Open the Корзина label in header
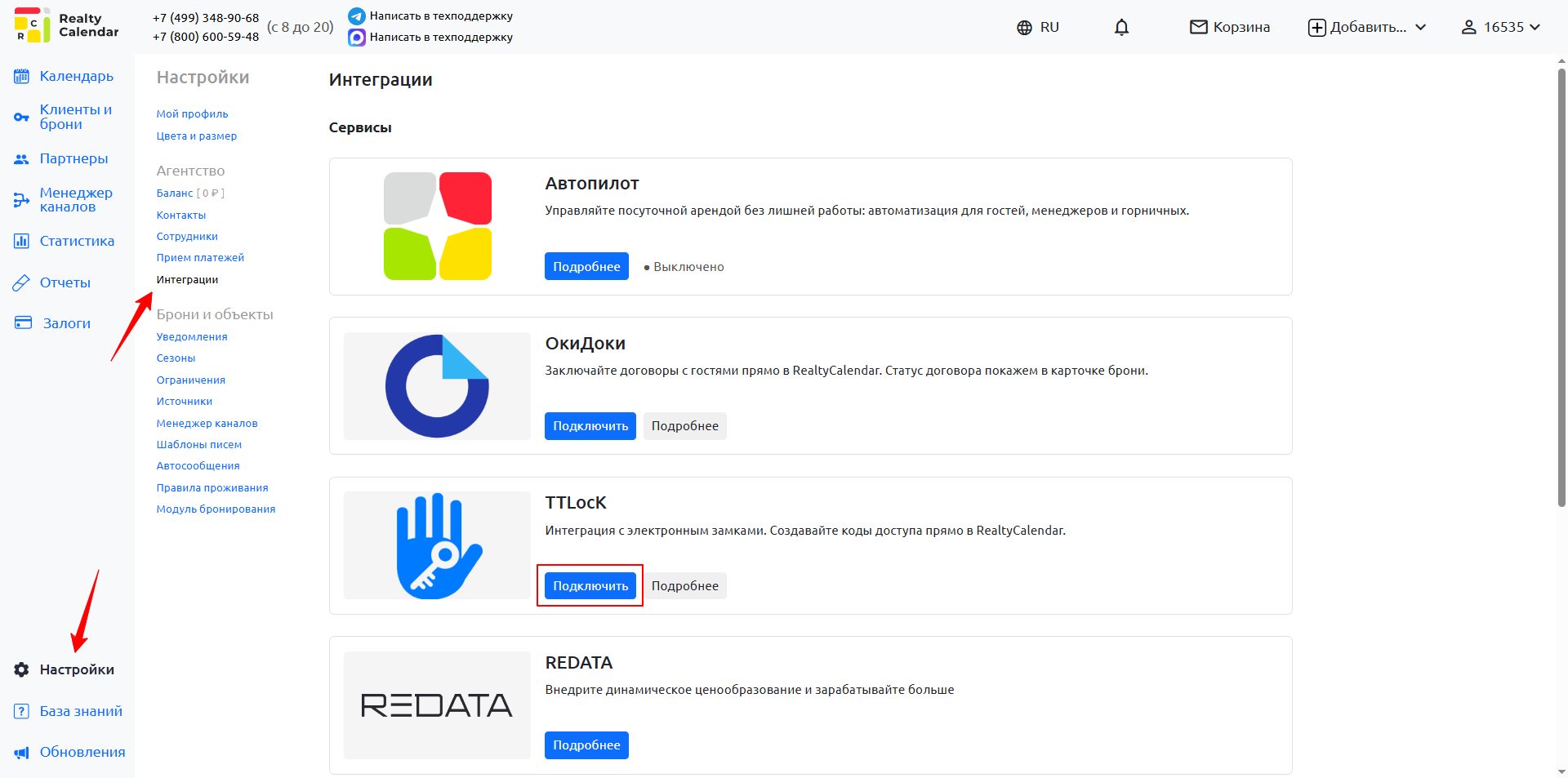The height and width of the screenshot is (778, 1568). (x=1241, y=28)
